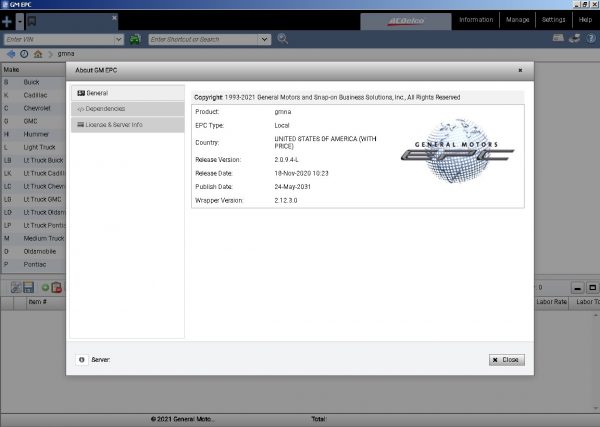Open the General tab in About dialog
The width and height of the screenshot is (600, 427).
pos(127,93)
